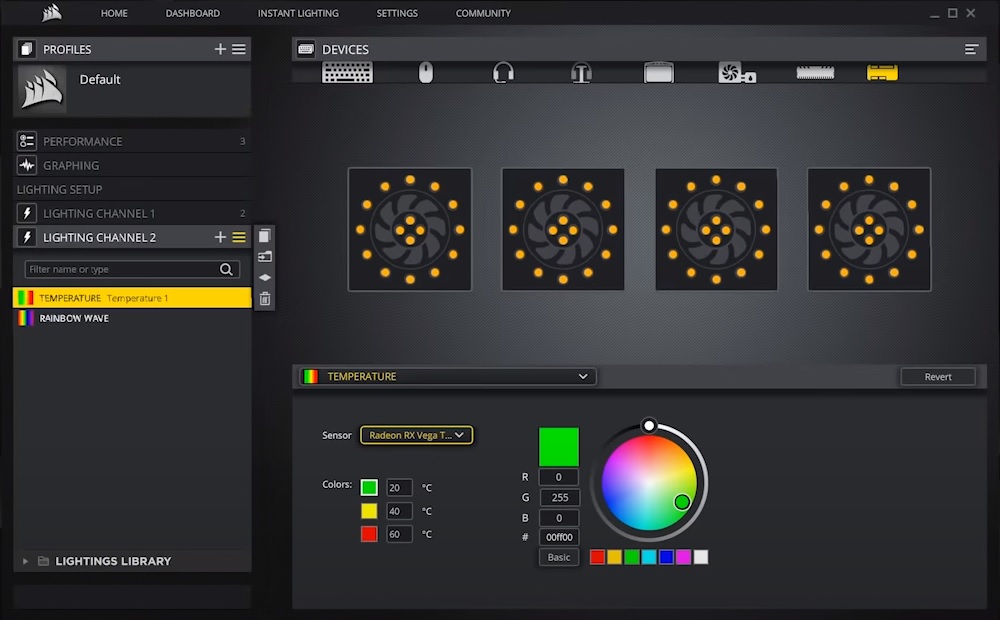The height and width of the screenshot is (620, 1000).
Task: Switch to the DASHBOARD tab
Action: (x=192, y=13)
